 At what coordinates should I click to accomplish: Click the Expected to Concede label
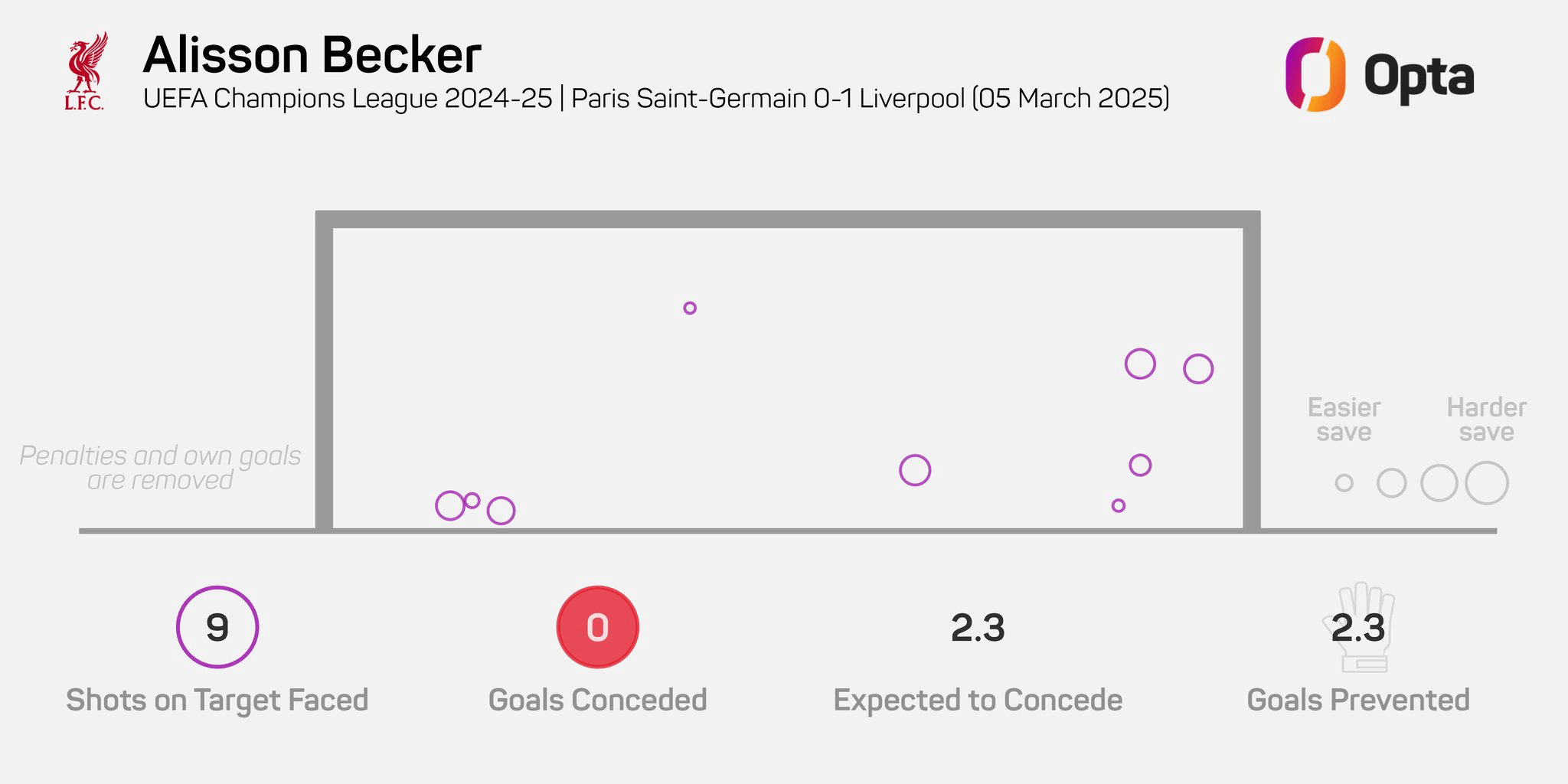(978, 701)
